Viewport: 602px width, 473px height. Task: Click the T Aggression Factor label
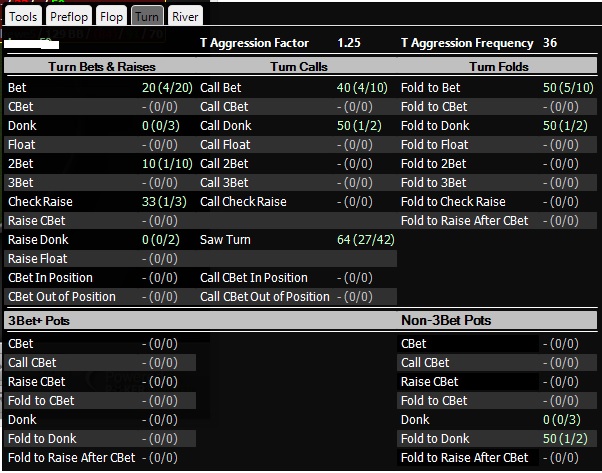click(x=255, y=43)
